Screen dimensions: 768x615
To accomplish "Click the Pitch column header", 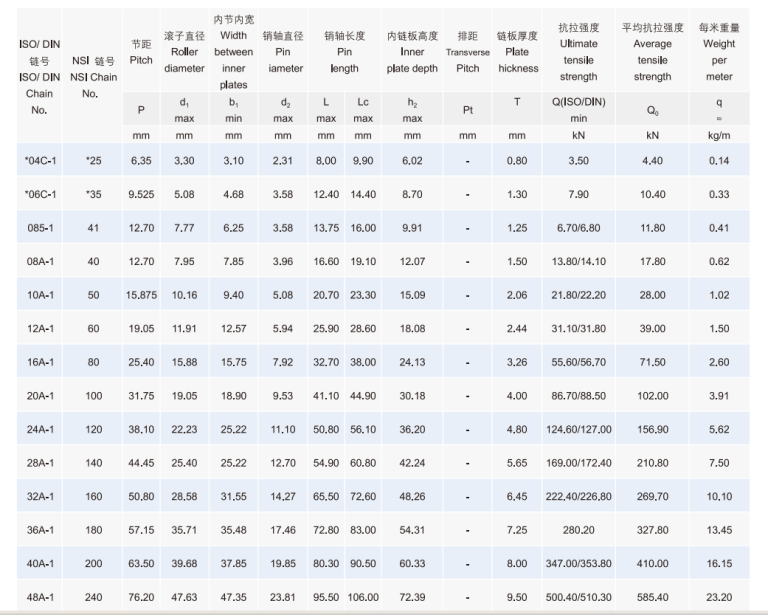I will coord(141,52).
